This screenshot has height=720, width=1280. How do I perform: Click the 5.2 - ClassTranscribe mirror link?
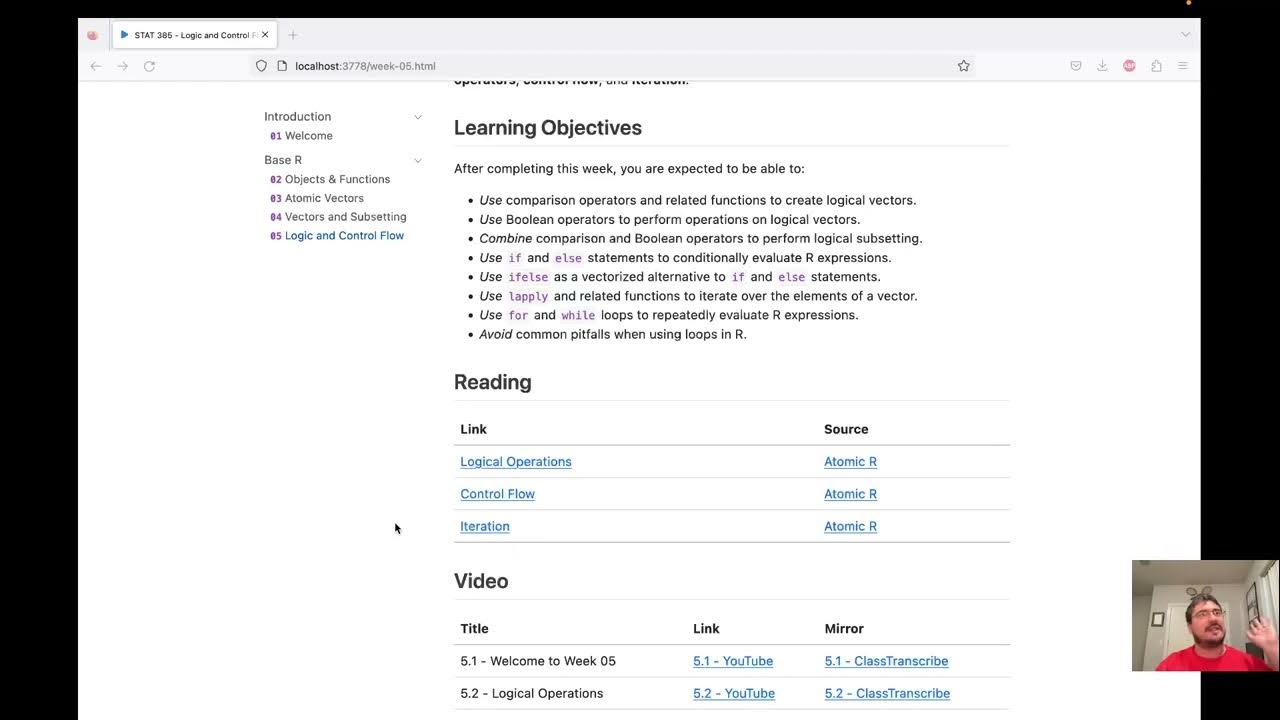coord(886,693)
